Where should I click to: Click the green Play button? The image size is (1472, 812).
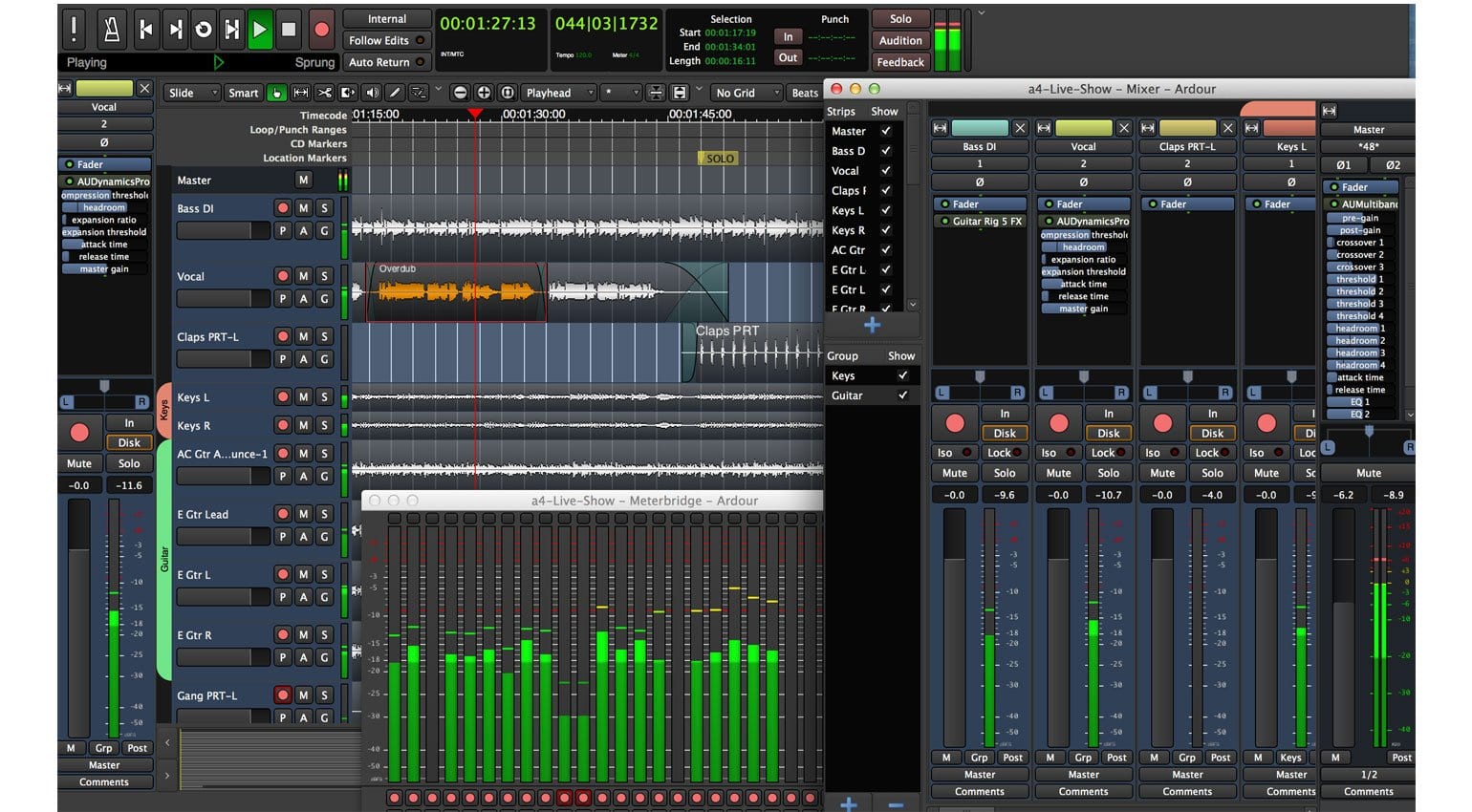point(260,30)
